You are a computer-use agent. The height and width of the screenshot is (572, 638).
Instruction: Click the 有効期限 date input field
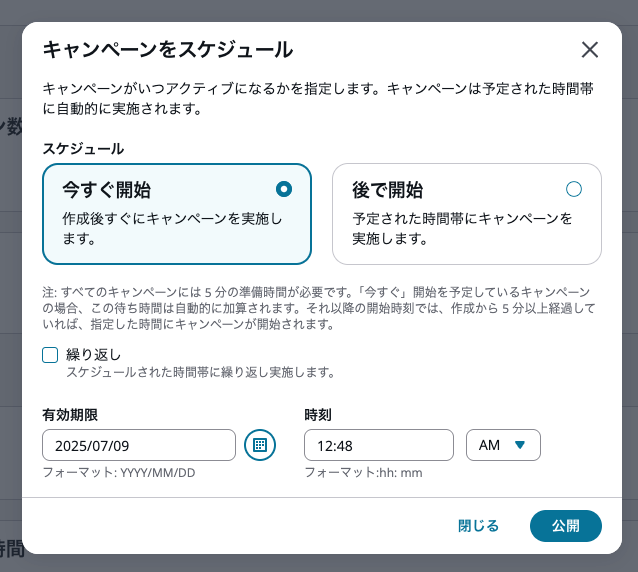click(139, 445)
